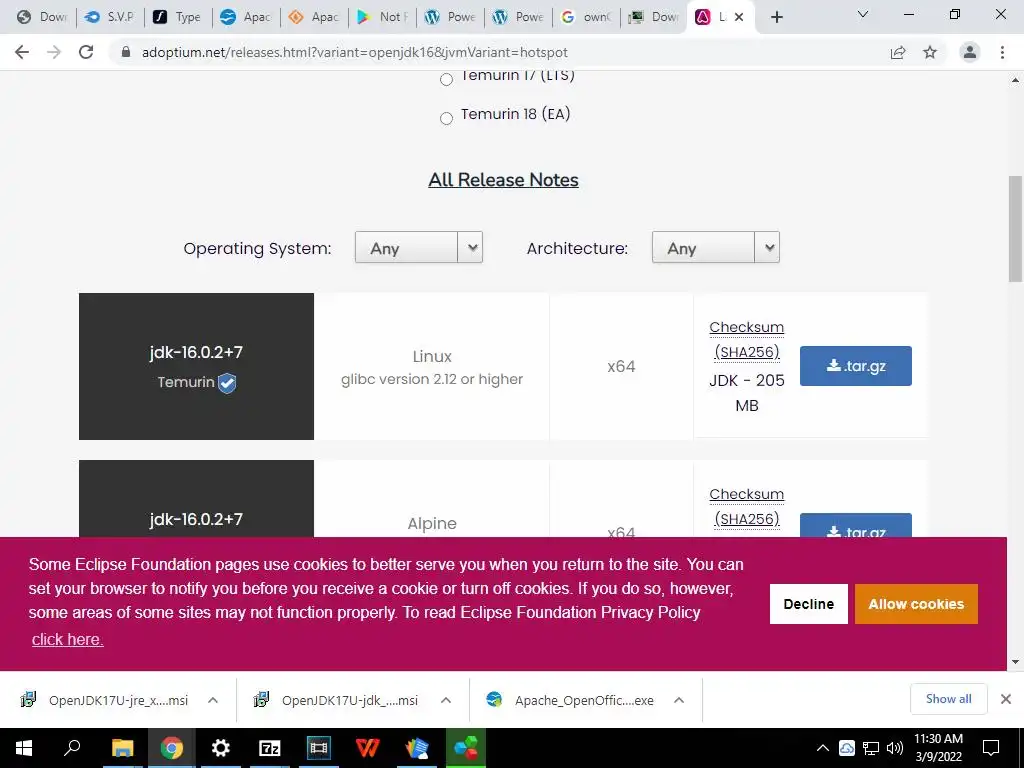Switch to the S.V.P tab
Screen dimensions: 1024x768
pyautogui.click(x=109, y=17)
